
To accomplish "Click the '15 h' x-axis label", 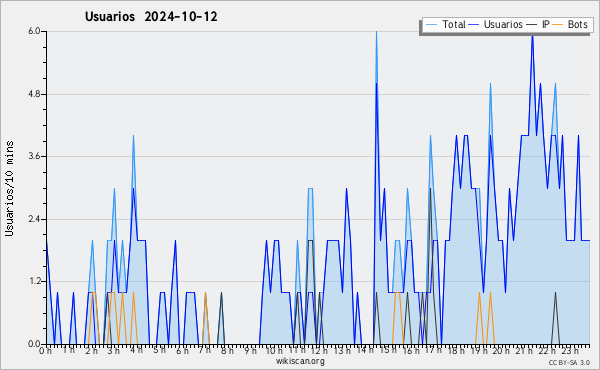I will [x=388, y=350].
